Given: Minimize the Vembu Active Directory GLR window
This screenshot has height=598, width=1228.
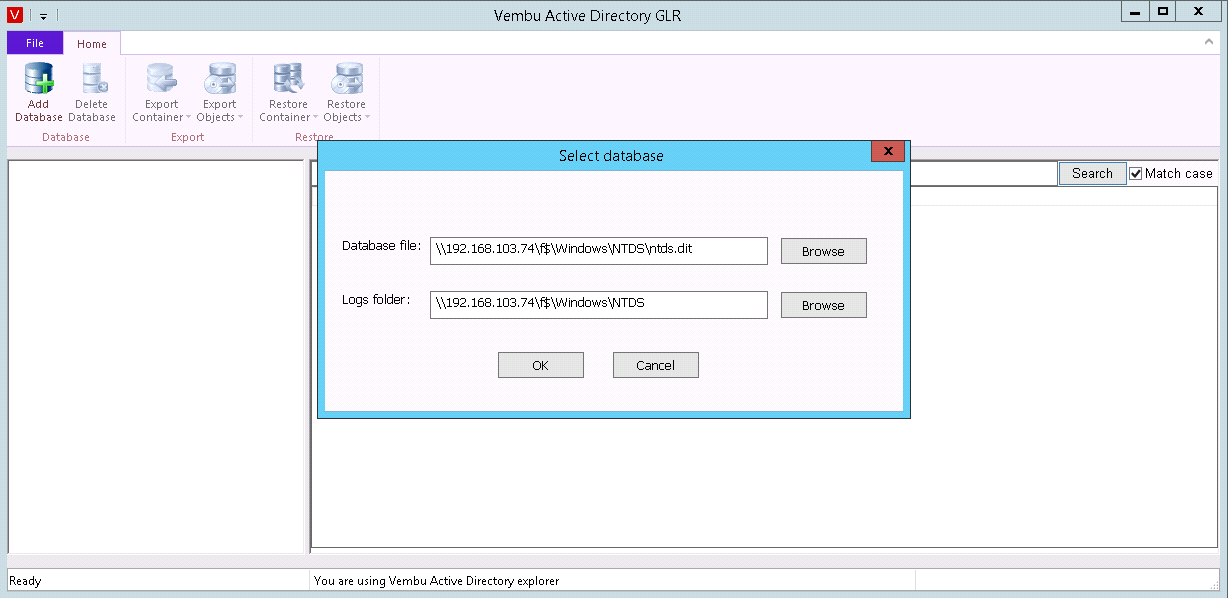Looking at the screenshot, I should (1133, 11).
